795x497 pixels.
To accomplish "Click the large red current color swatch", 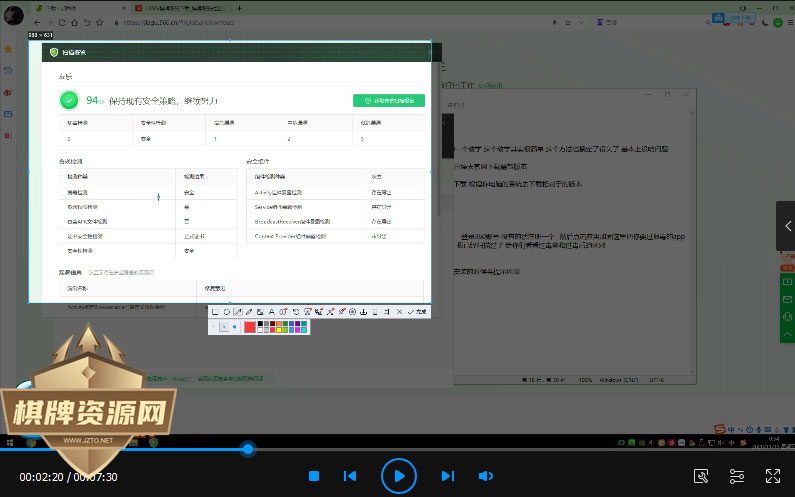I will point(249,327).
